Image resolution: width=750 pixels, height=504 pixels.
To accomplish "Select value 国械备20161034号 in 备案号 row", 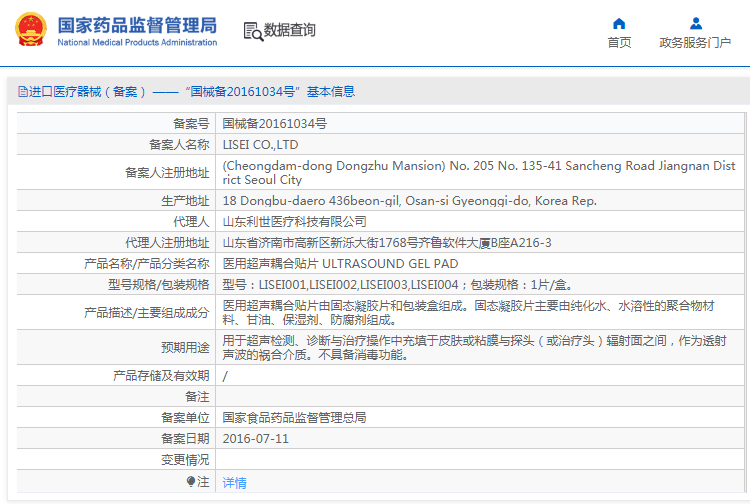I will tap(275, 123).
